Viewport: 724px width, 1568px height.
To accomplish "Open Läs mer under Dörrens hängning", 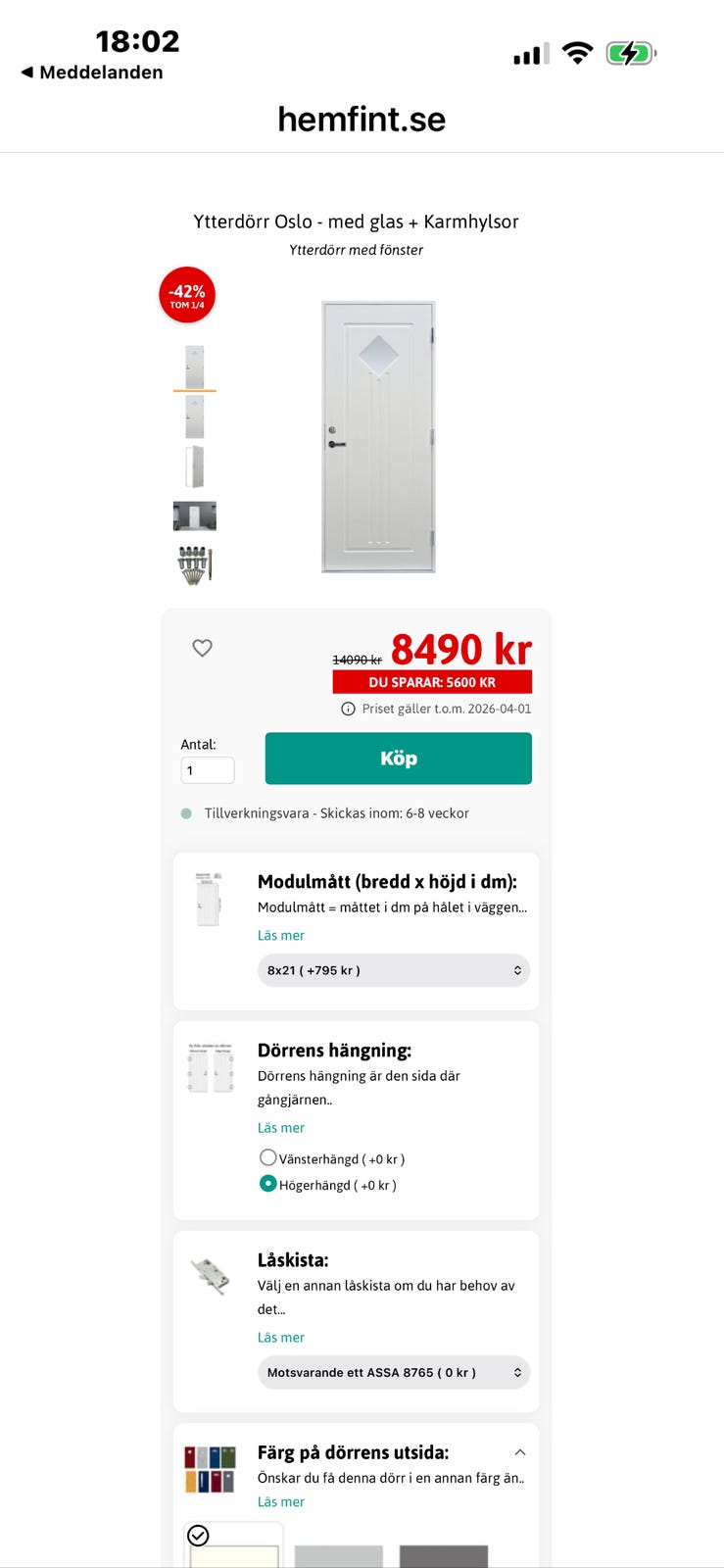I will (x=280, y=1128).
